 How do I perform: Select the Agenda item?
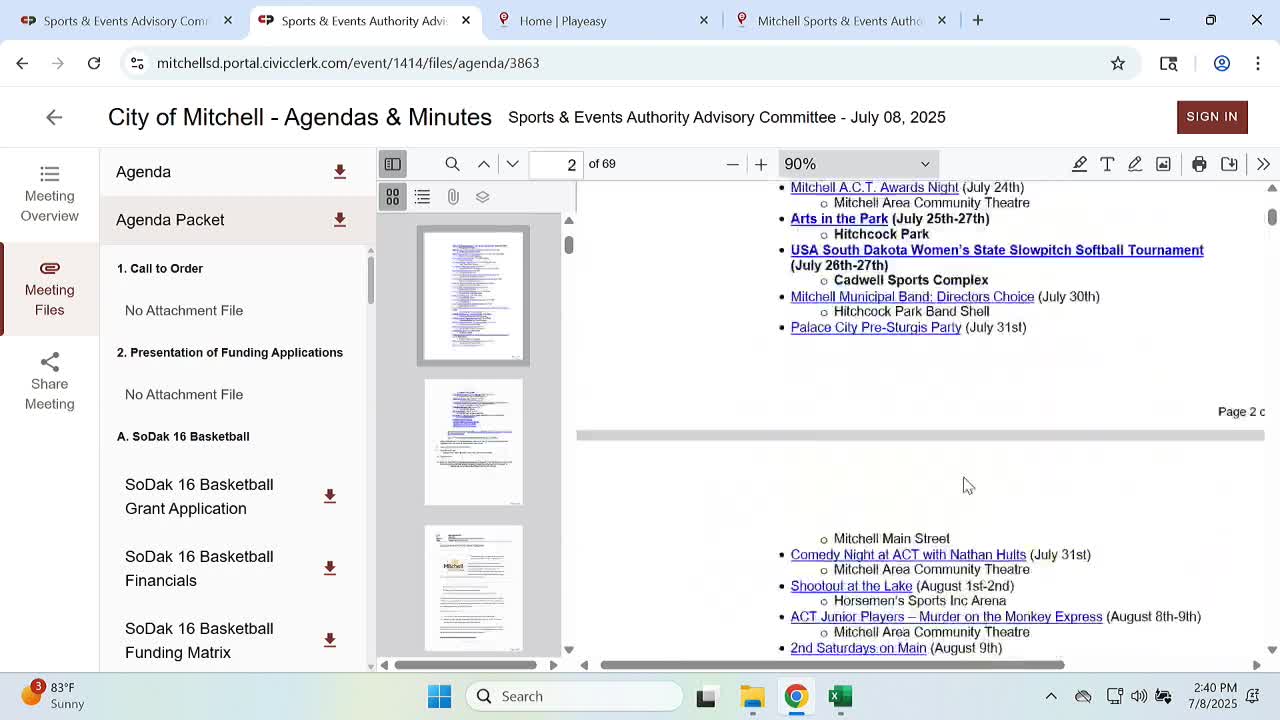pyautogui.click(x=143, y=172)
